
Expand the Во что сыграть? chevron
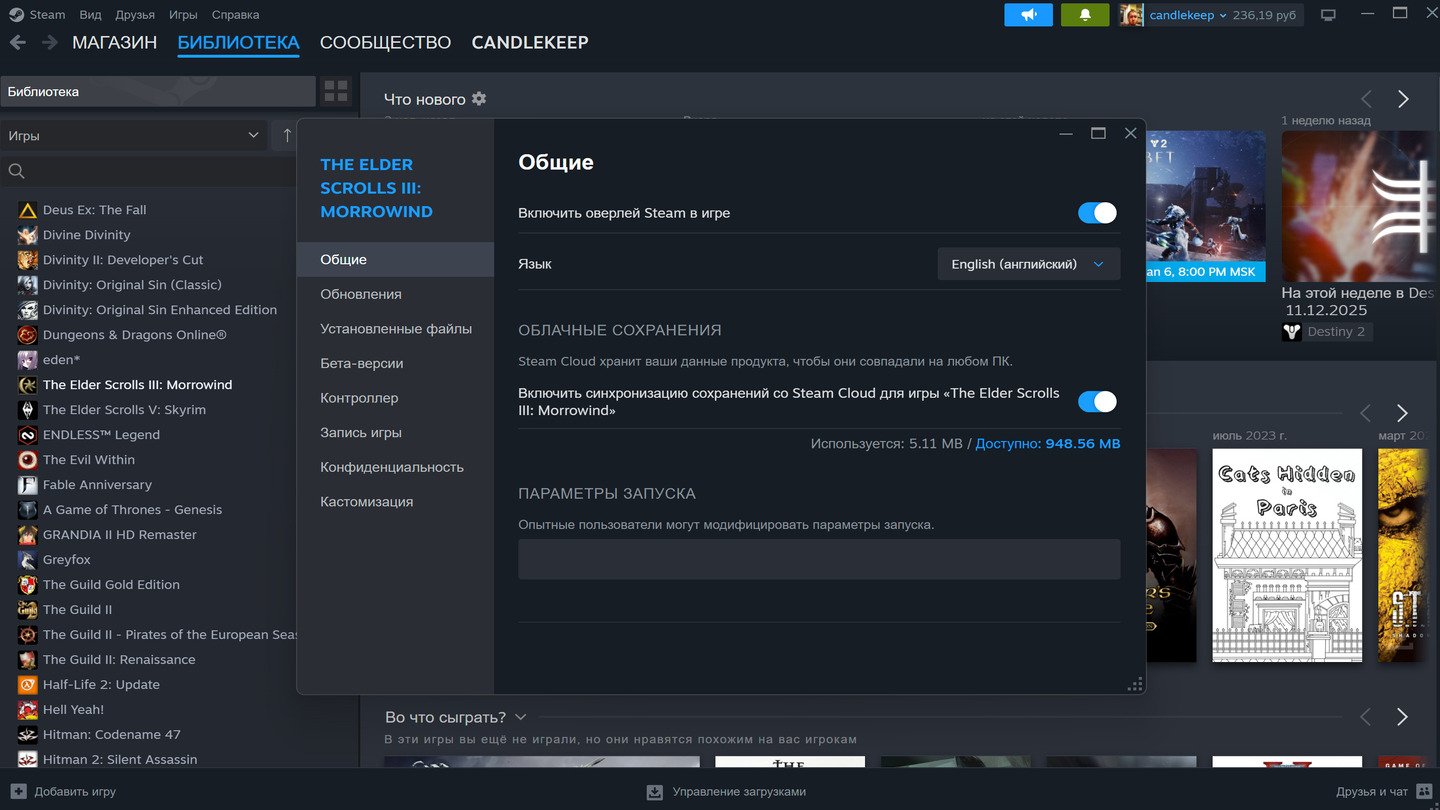pos(520,717)
